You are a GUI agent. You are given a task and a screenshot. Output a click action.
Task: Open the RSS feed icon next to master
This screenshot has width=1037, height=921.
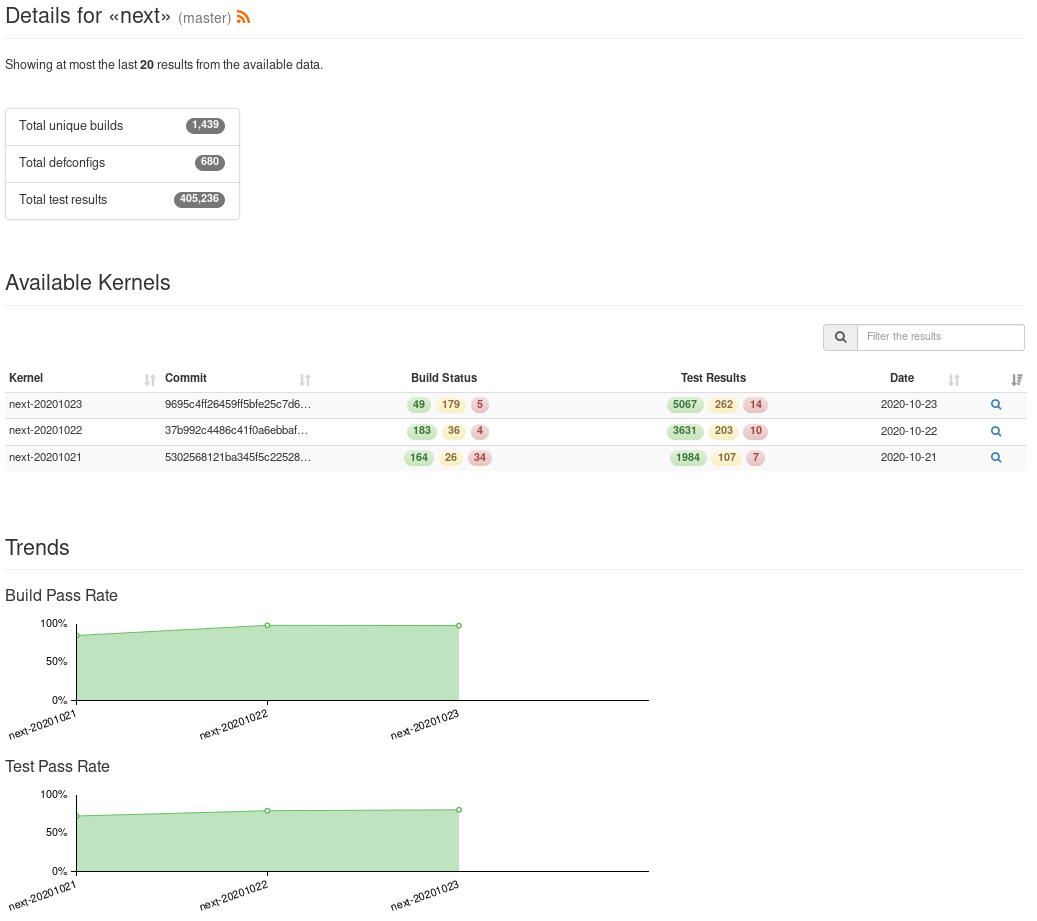(243, 18)
